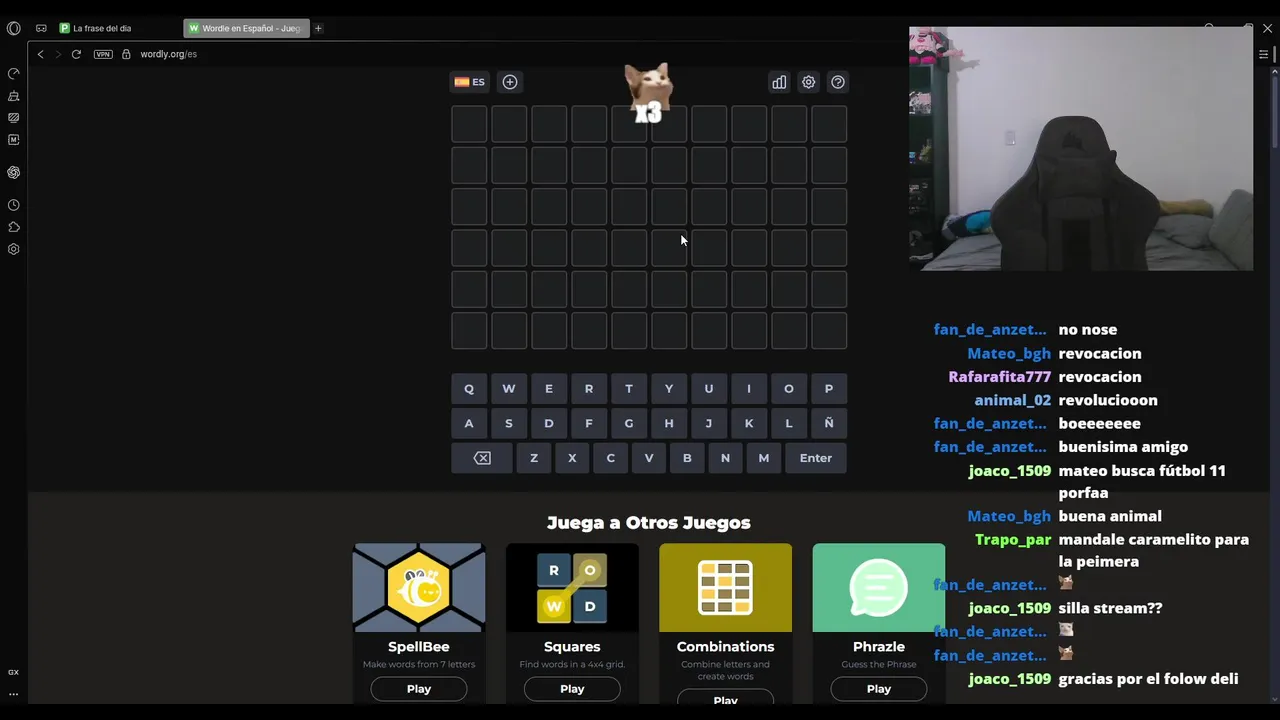Screen dimensions: 1280x720
Task: Click the R key on the keyboard
Action: tap(589, 389)
